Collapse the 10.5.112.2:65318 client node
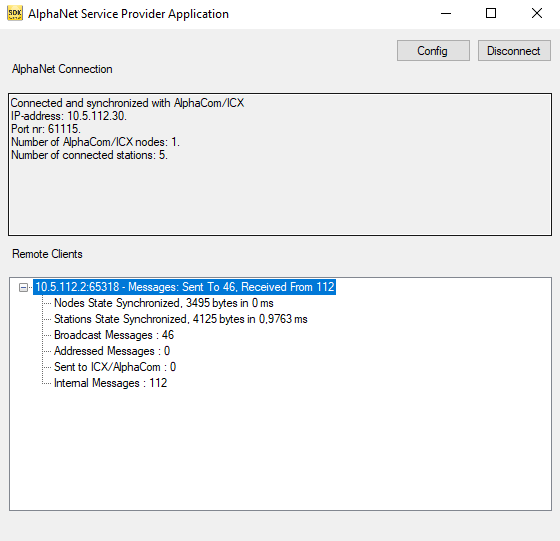The width and height of the screenshot is (560, 541). tap(23, 287)
